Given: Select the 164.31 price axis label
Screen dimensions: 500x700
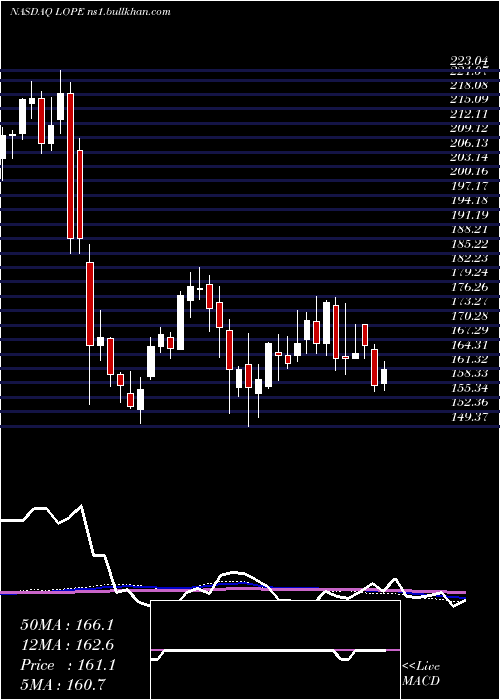Looking at the screenshot, I should (x=468, y=344).
